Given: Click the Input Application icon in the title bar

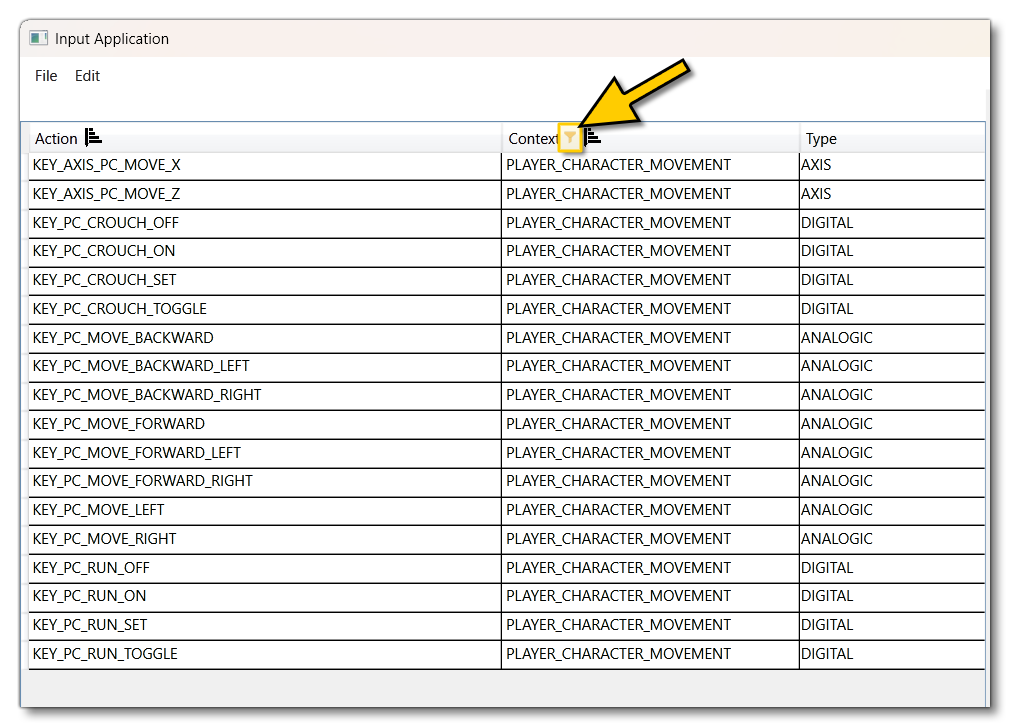Looking at the screenshot, I should [x=38, y=37].
